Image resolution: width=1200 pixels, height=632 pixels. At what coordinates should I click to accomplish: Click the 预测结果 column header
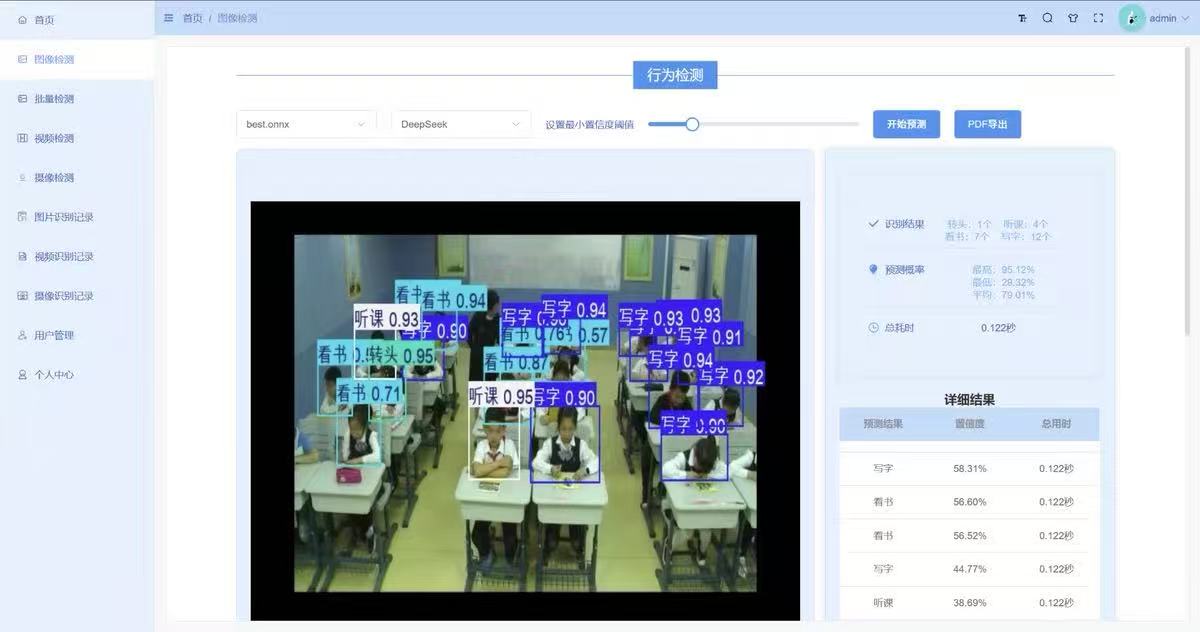coord(883,424)
